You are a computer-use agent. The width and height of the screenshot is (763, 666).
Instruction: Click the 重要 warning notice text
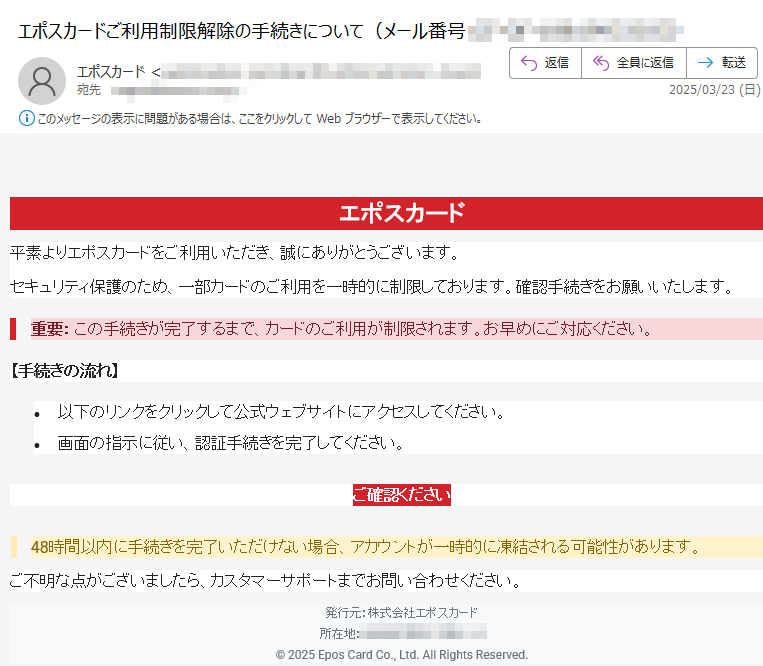[341, 329]
